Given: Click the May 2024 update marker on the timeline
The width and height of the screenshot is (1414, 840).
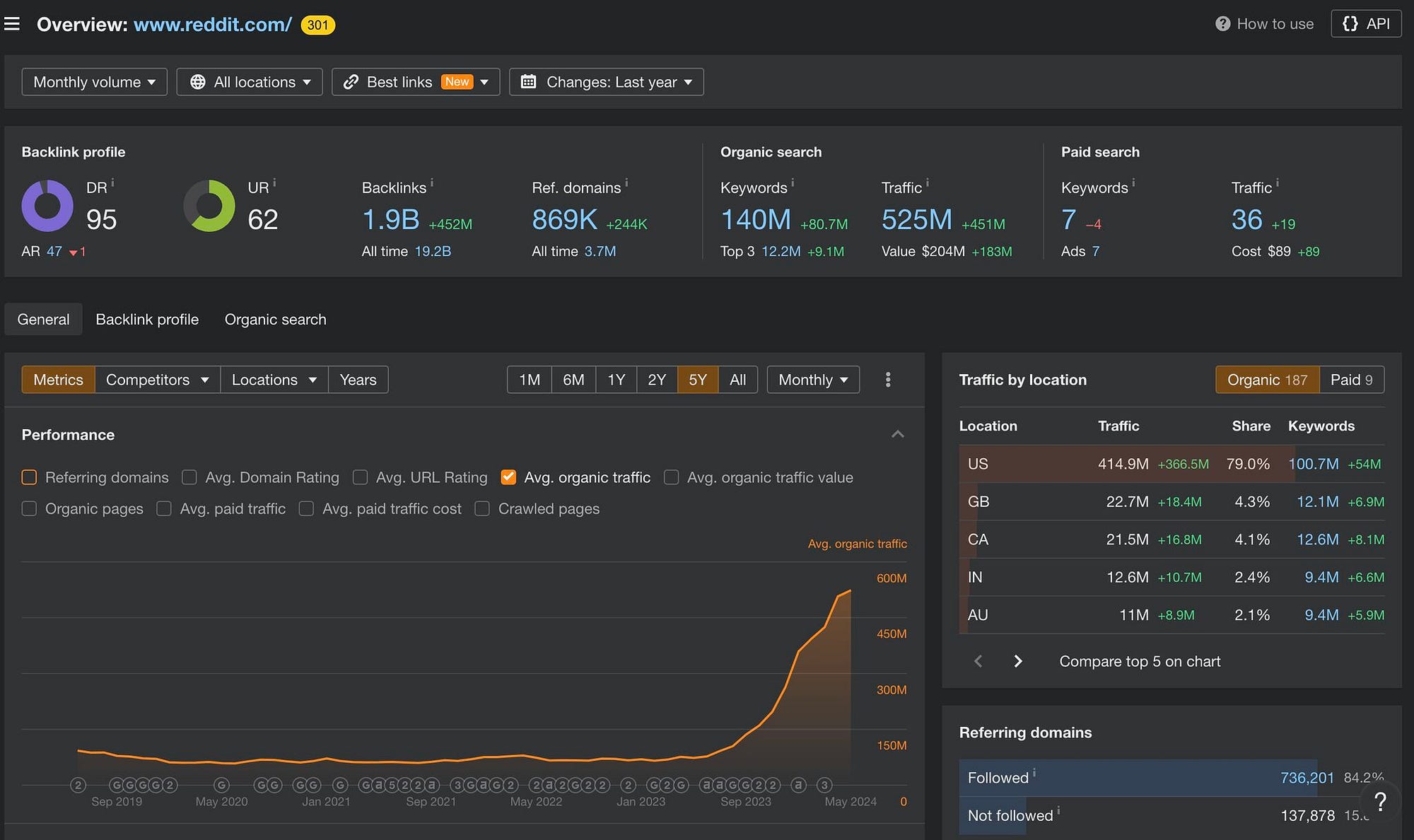Looking at the screenshot, I should pos(824,785).
